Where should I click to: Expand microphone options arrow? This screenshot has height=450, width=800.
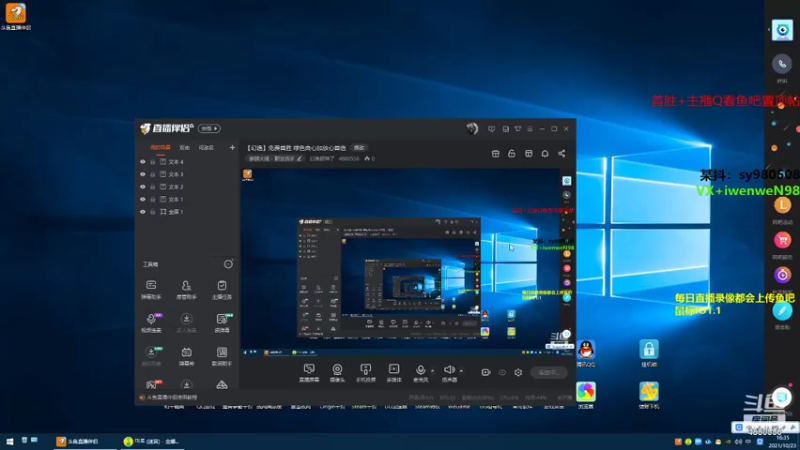point(432,370)
